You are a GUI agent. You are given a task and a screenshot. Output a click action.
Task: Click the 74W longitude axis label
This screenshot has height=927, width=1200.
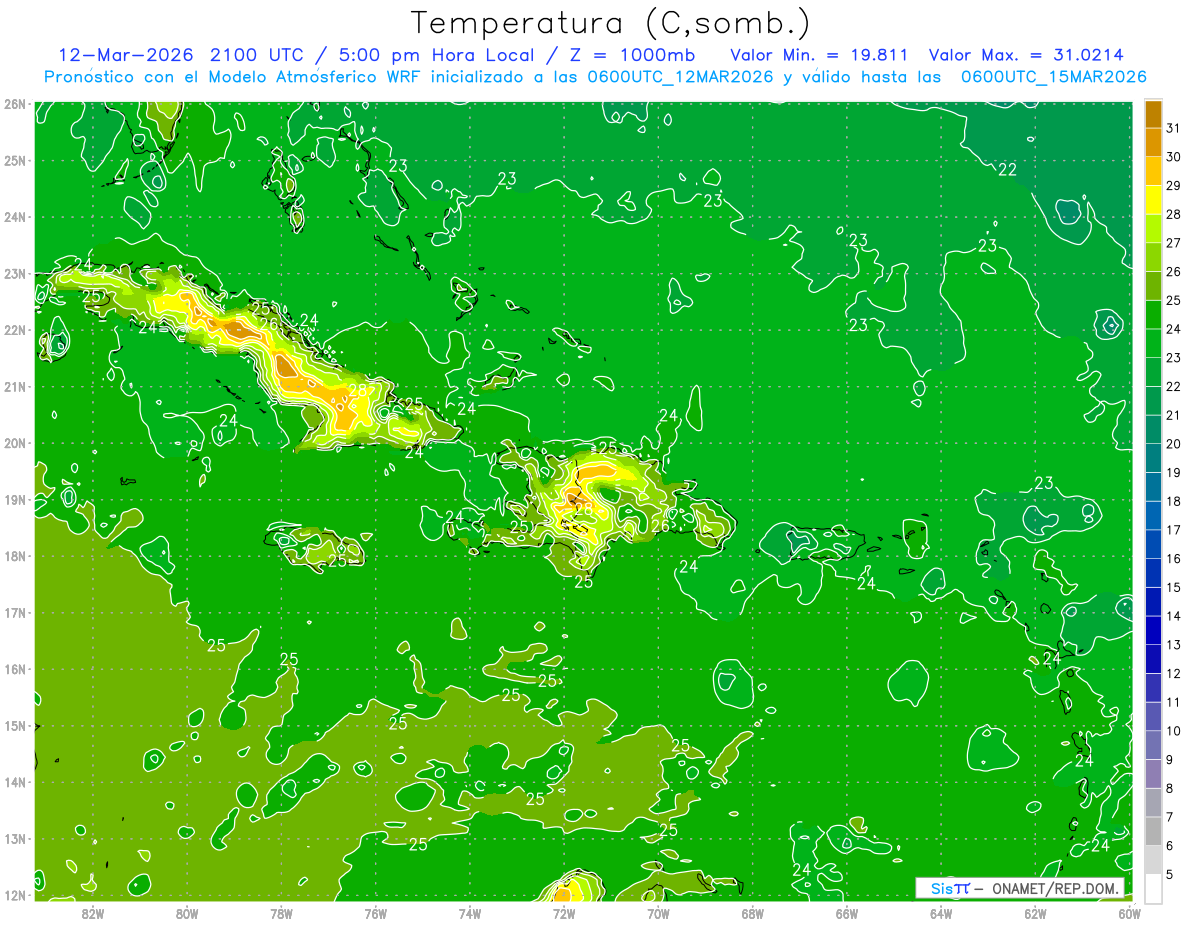pos(470,912)
